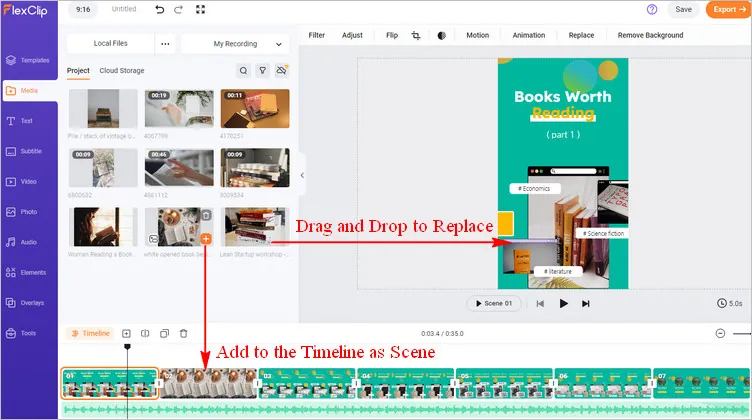Open the Filter menu
The image size is (752, 420).
(x=317, y=35)
